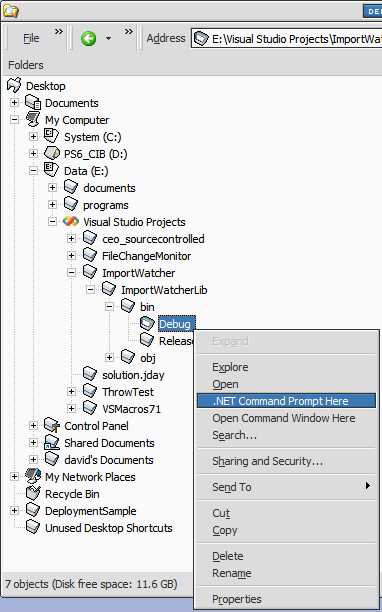The image size is (382, 612).
Task: Click the My Computer icon
Action: coord(33,120)
